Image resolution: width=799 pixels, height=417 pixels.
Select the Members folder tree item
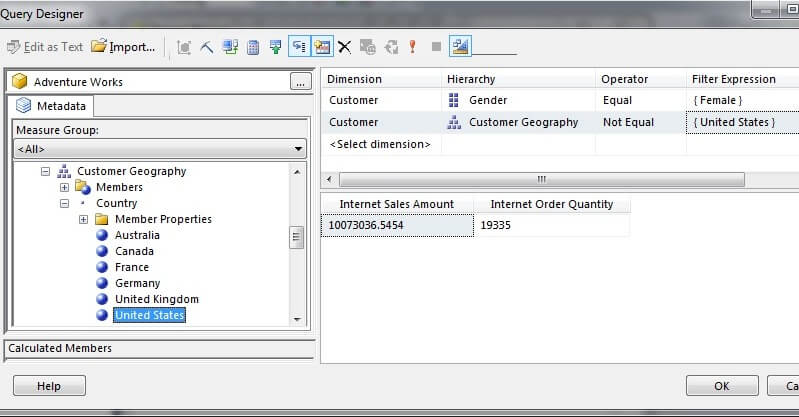pyautogui.click(x=119, y=187)
